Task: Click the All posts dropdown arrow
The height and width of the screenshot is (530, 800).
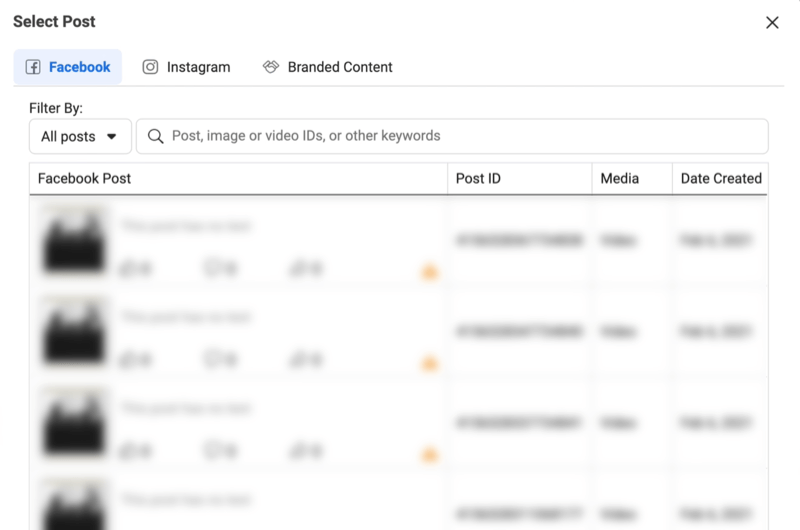Action: click(111, 137)
